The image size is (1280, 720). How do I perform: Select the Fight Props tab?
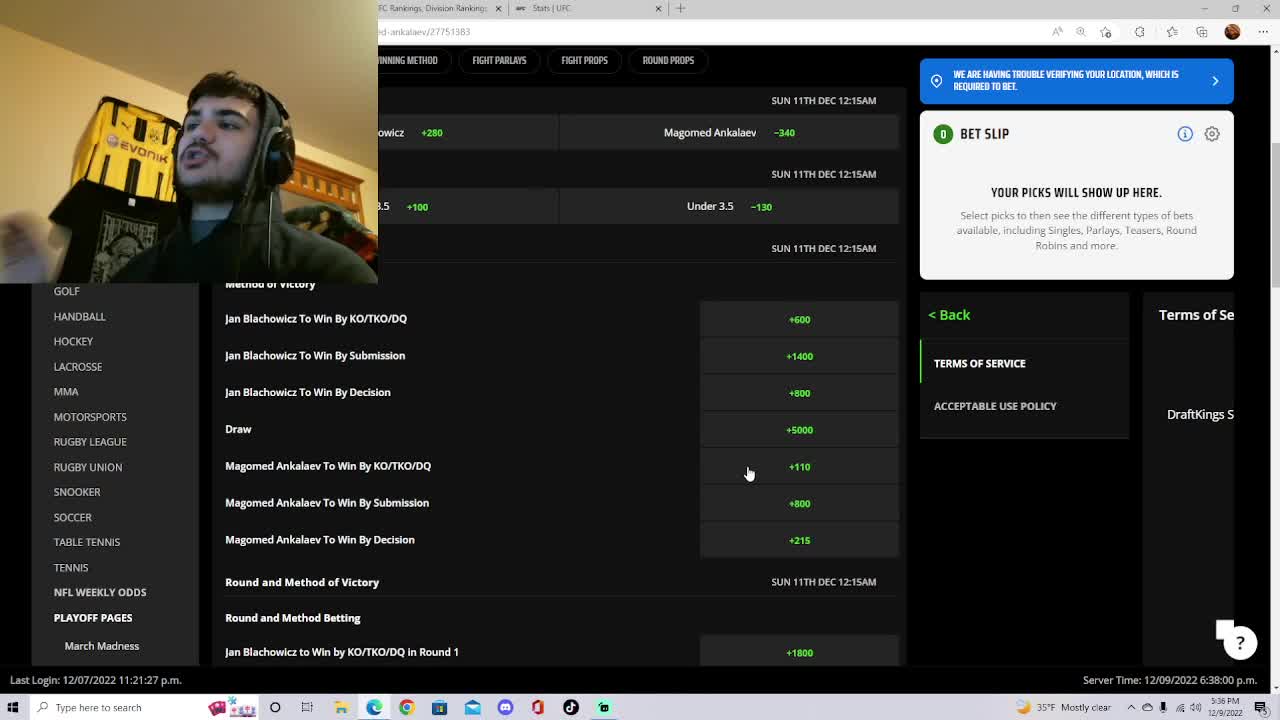tap(584, 60)
